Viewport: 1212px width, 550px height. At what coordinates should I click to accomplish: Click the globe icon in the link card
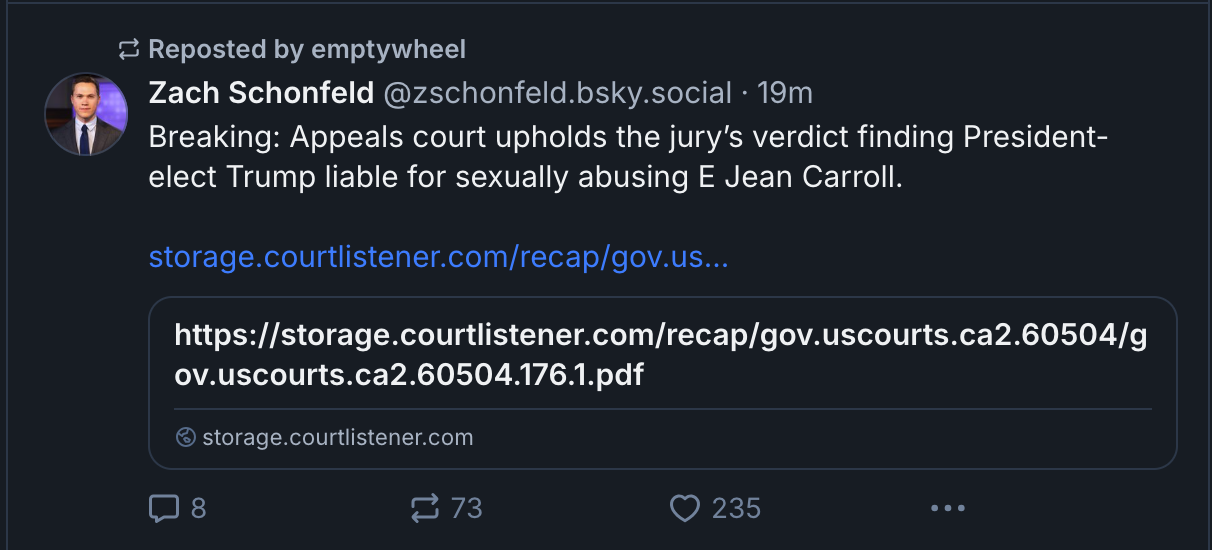[185, 437]
